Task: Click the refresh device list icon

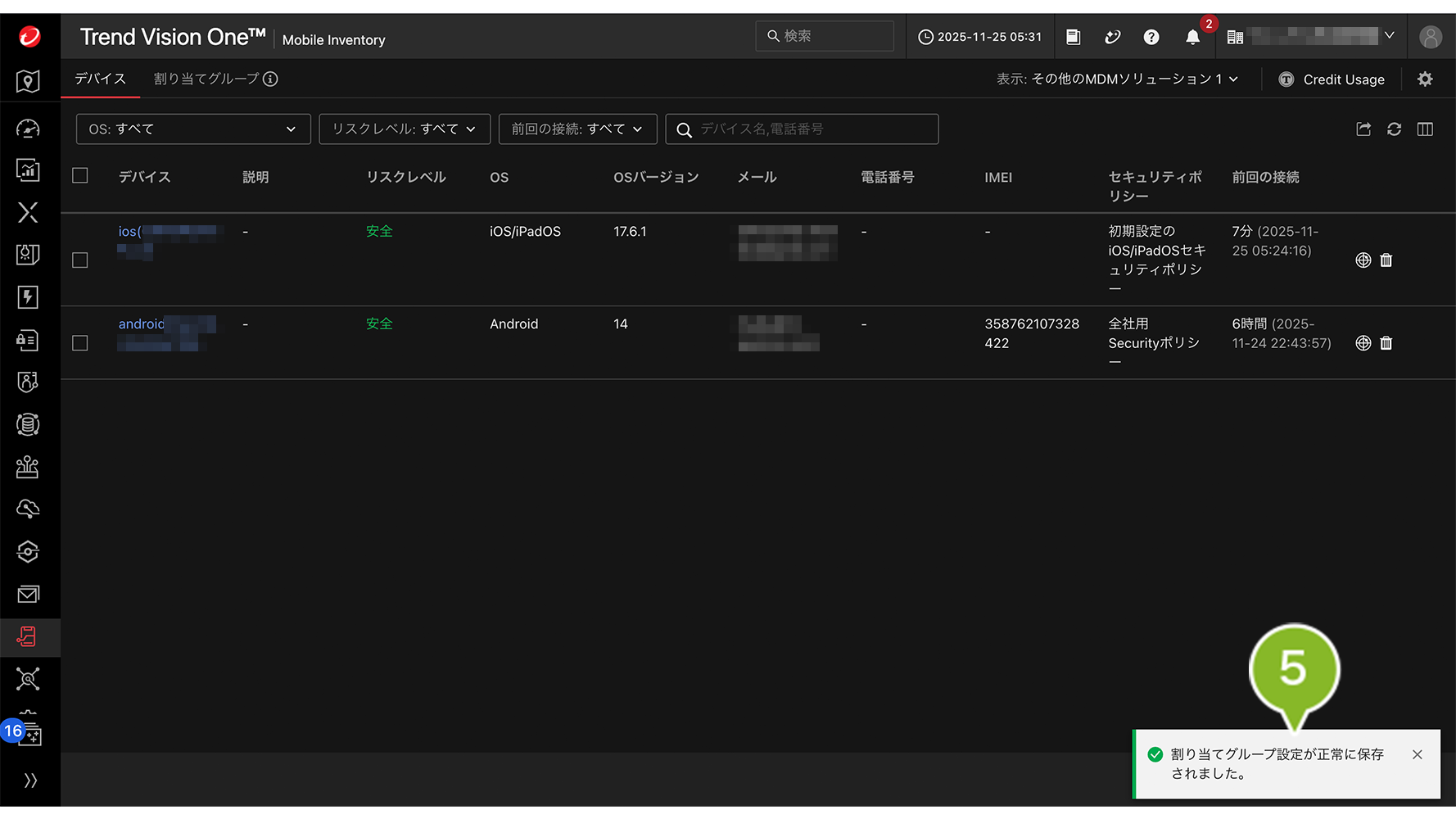Action: [x=1394, y=129]
